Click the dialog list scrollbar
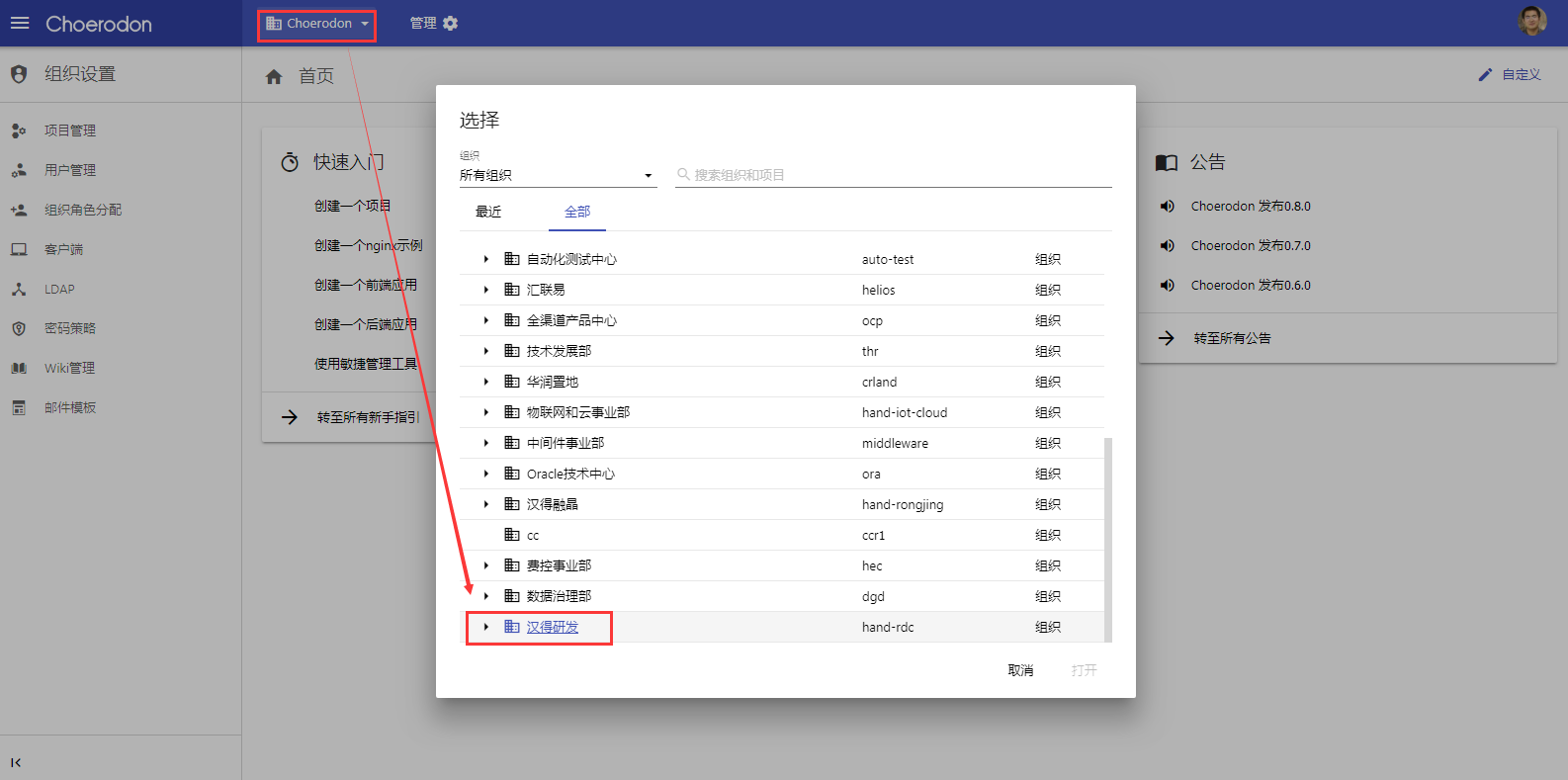This screenshot has height=780, width=1568. [x=1108, y=539]
